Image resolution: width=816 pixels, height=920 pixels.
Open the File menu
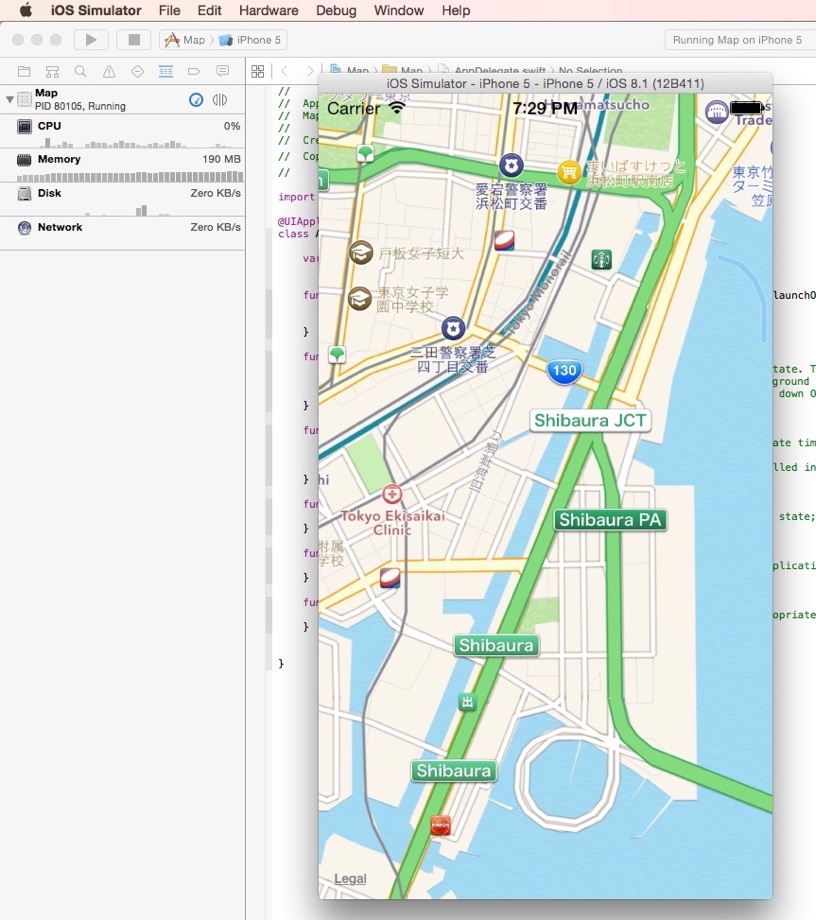[170, 11]
